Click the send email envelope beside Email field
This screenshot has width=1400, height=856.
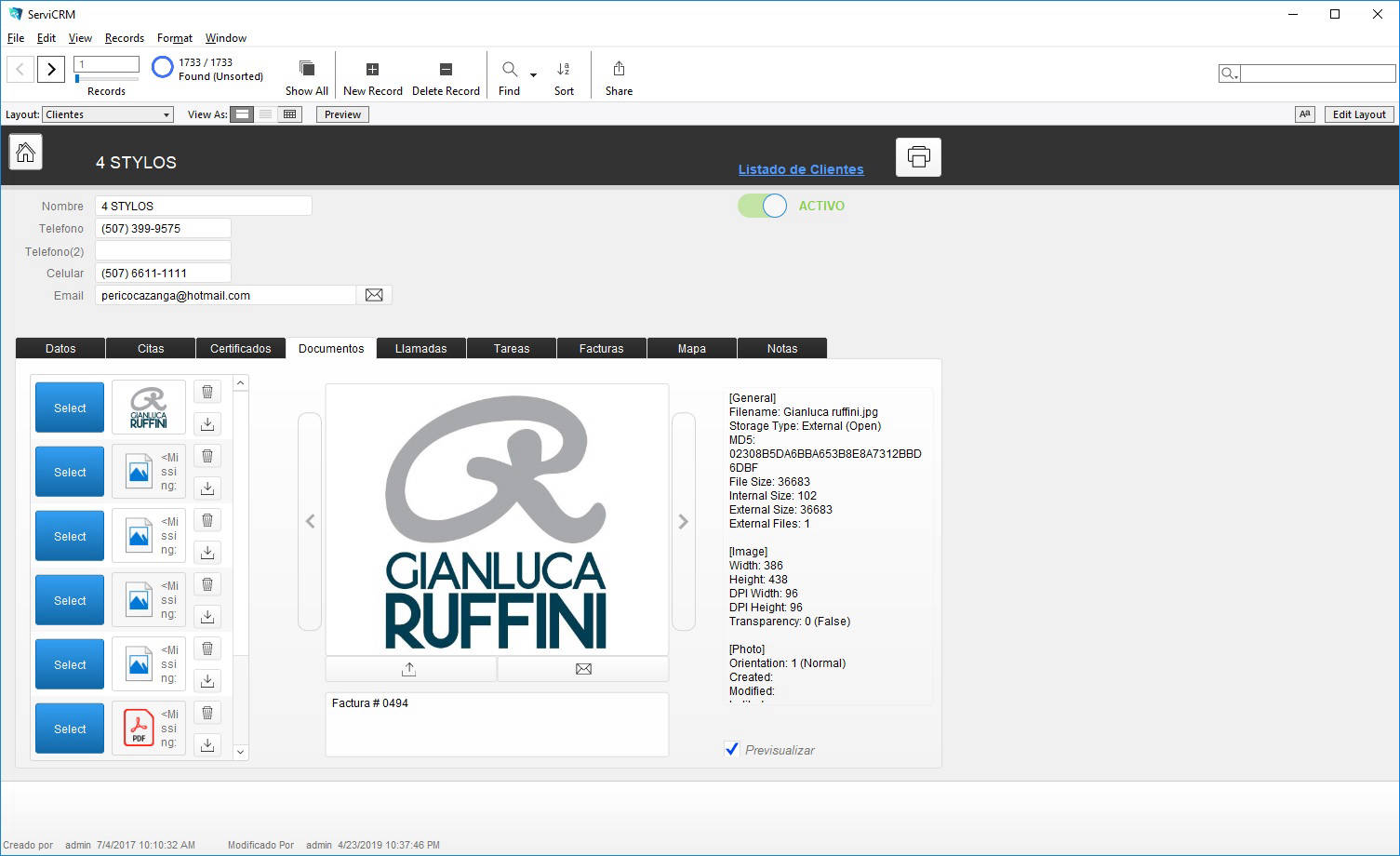[374, 295]
